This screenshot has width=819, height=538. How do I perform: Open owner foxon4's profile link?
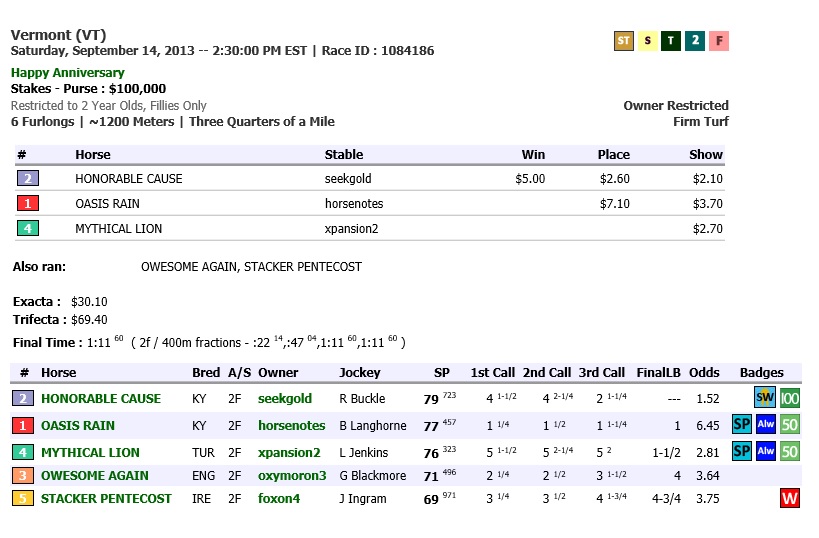(x=280, y=499)
